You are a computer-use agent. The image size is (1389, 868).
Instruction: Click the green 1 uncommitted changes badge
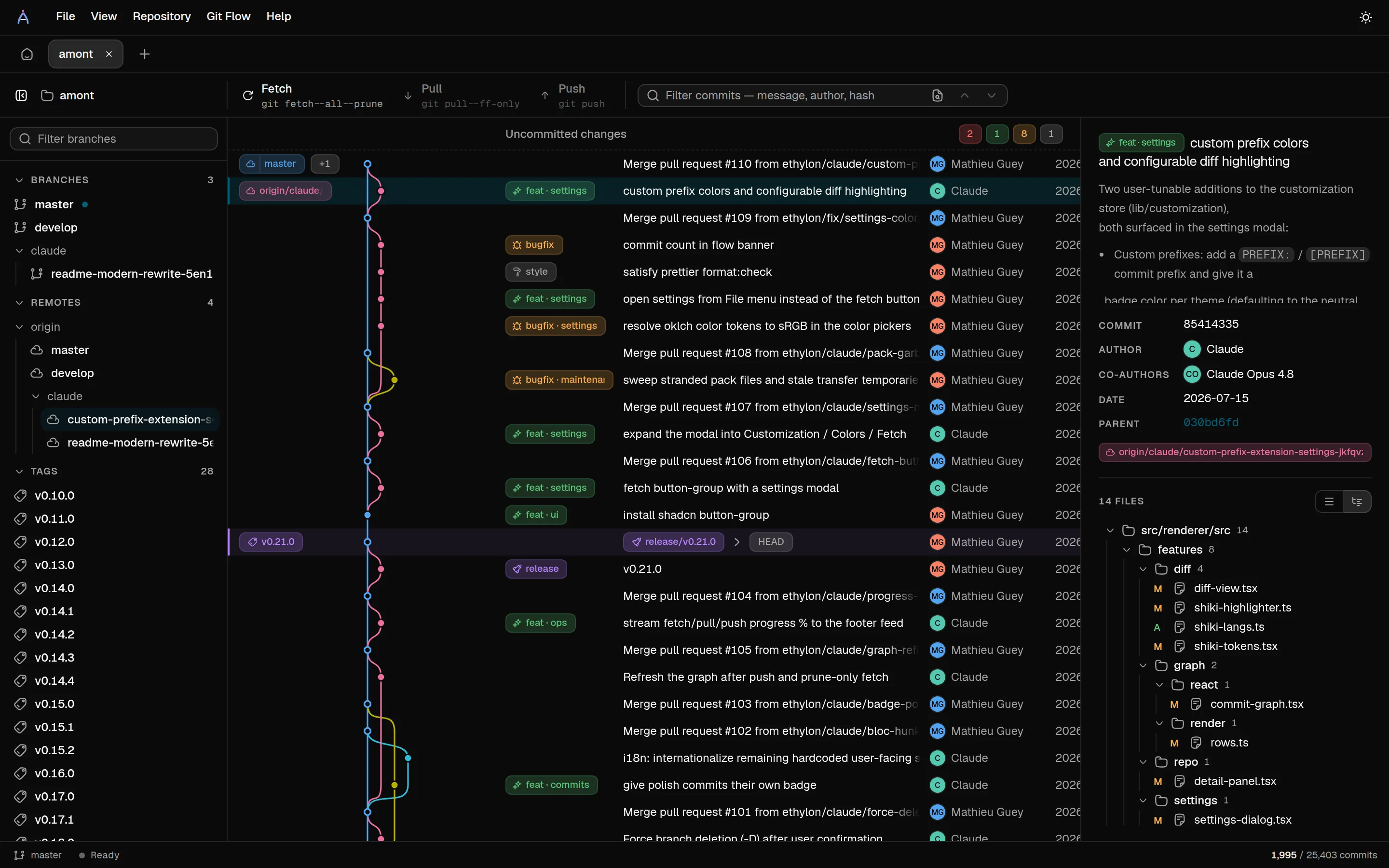coord(997,134)
